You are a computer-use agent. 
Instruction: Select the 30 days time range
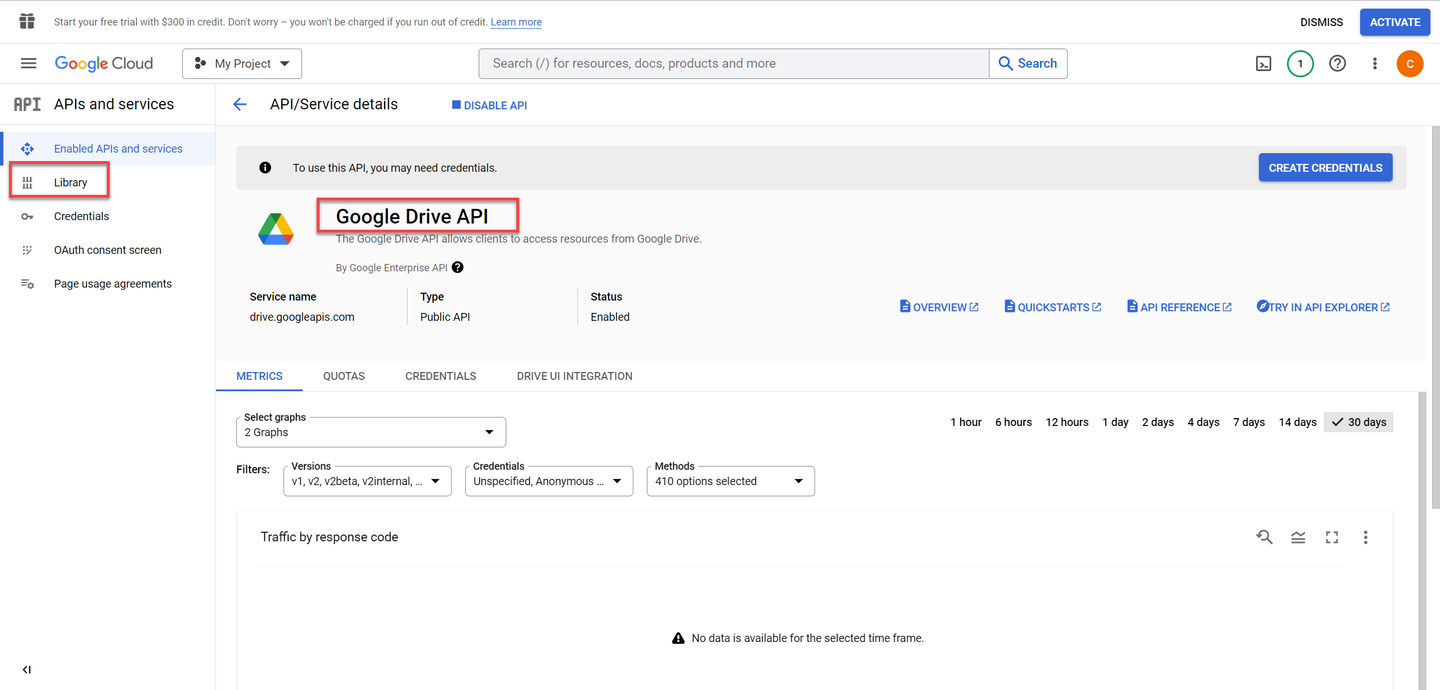[x=1358, y=422]
